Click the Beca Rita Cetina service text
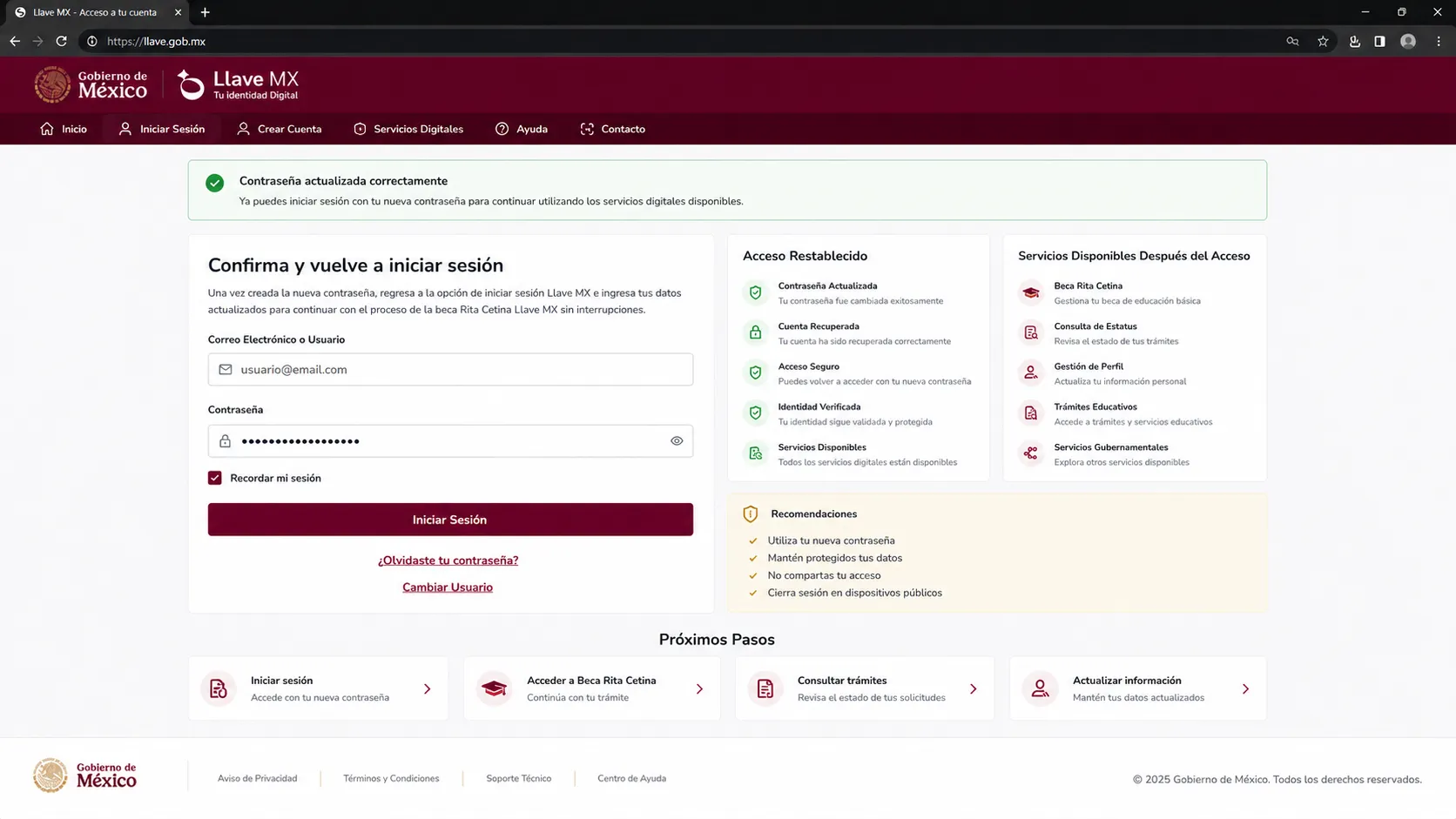 tap(1089, 285)
